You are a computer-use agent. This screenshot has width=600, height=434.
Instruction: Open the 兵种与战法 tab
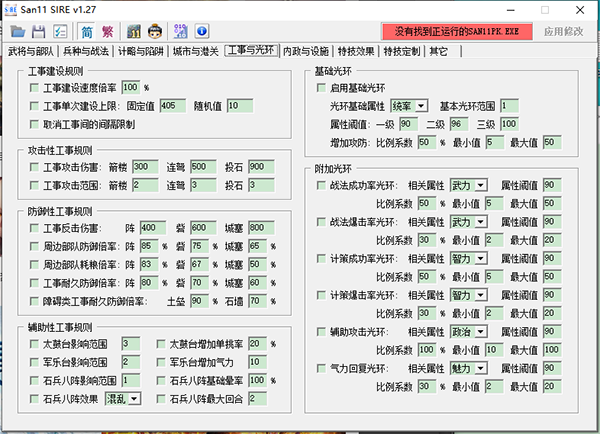86,51
